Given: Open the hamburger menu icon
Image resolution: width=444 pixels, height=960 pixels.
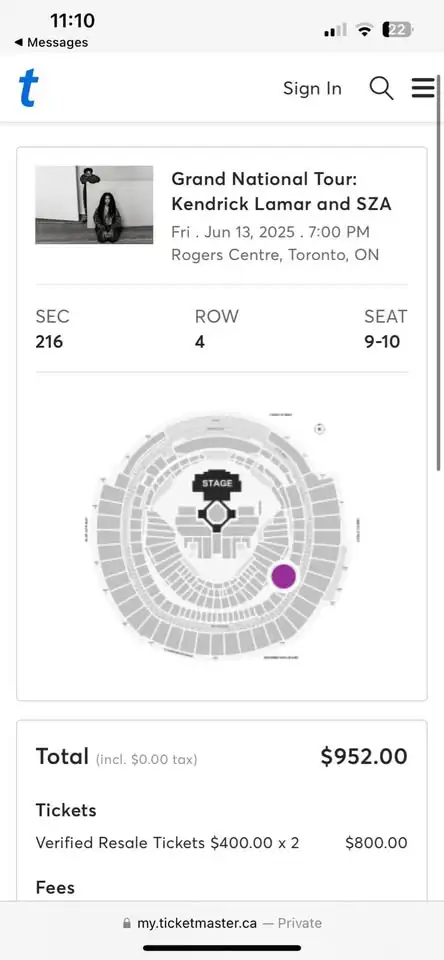Looking at the screenshot, I should point(423,88).
